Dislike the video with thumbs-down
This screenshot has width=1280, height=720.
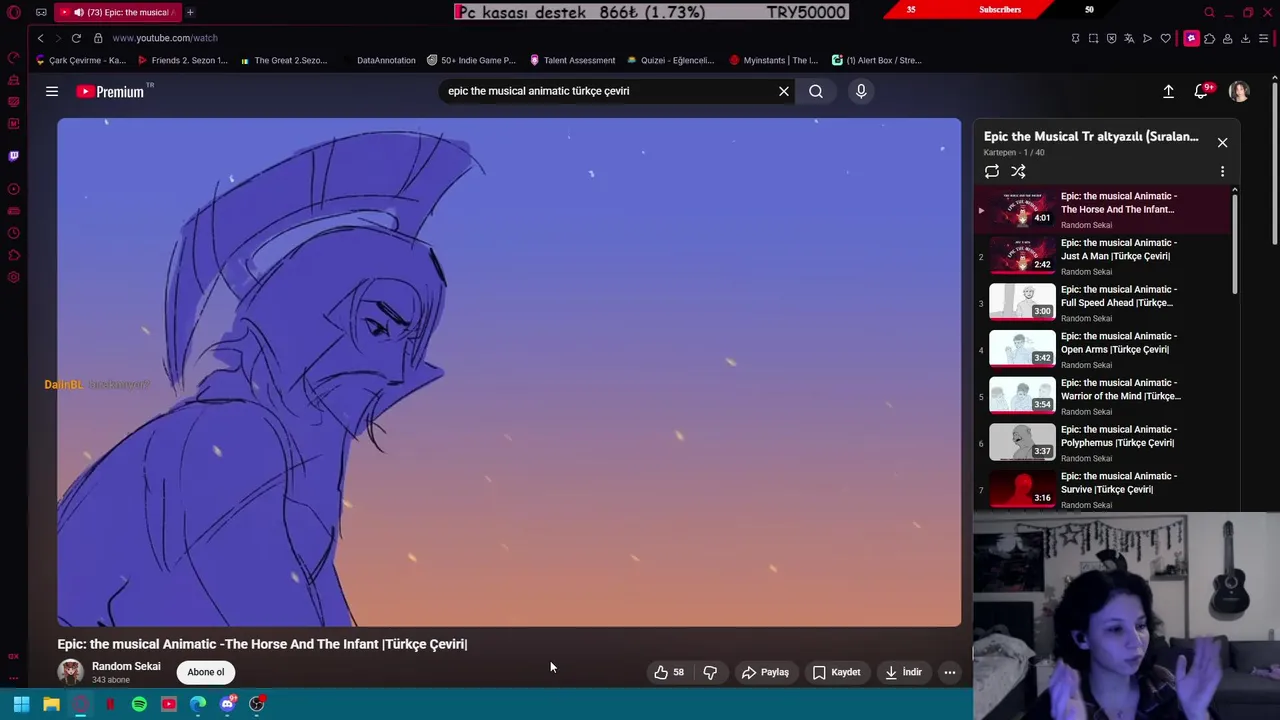(710, 672)
